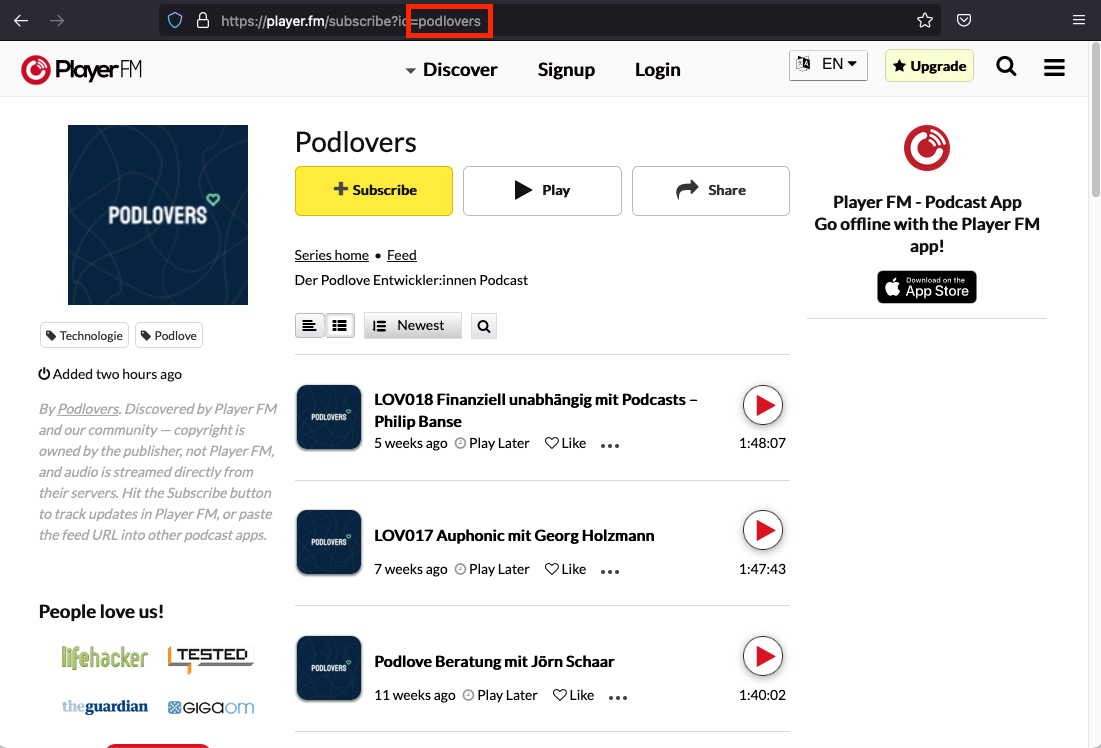Click the Upgrade button
Screen dimensions: 1101x748
pyautogui.click(x=930, y=66)
